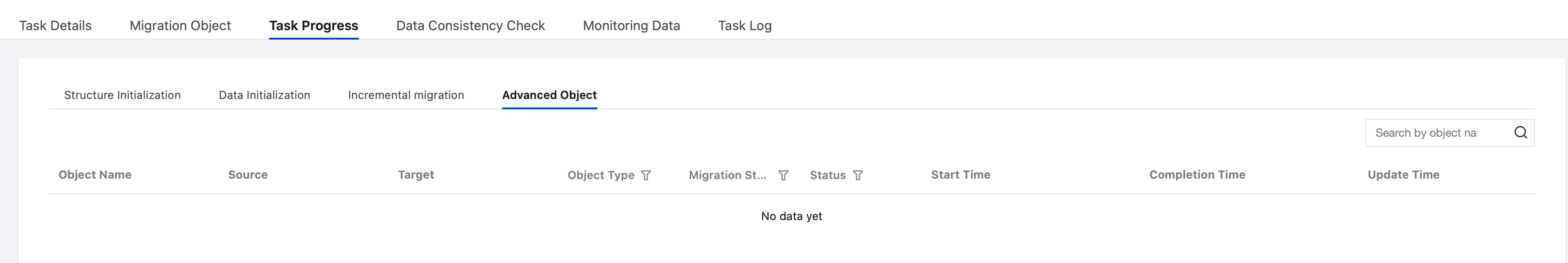Image resolution: width=1568 pixels, height=263 pixels.
Task: Click the Object Name column header
Action: (x=95, y=175)
